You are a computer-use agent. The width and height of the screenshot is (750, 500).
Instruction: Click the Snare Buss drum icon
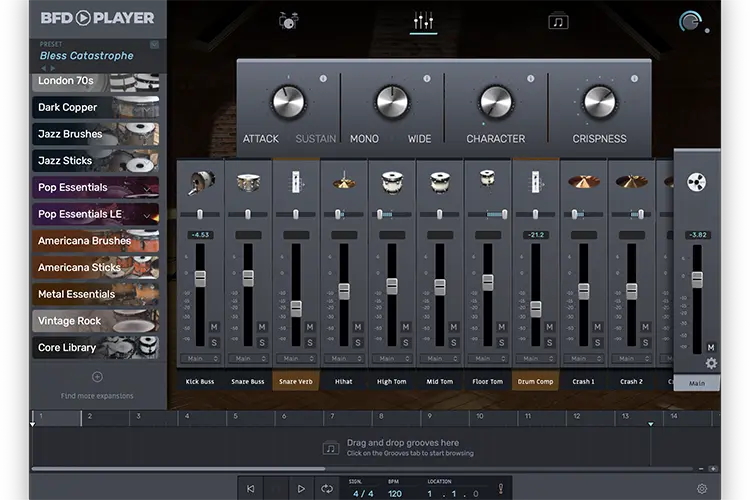point(248,182)
